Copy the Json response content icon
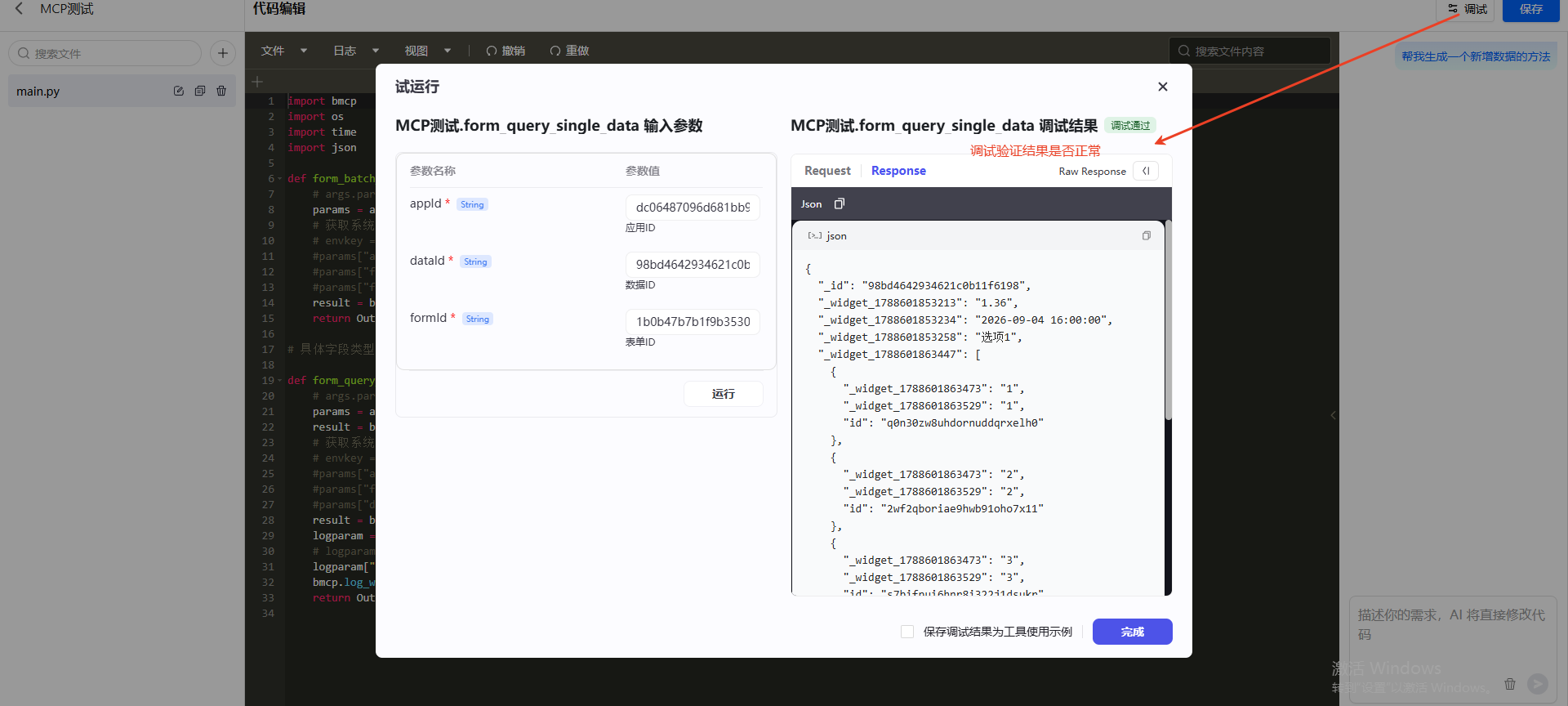The width and height of the screenshot is (1568, 706). (839, 203)
